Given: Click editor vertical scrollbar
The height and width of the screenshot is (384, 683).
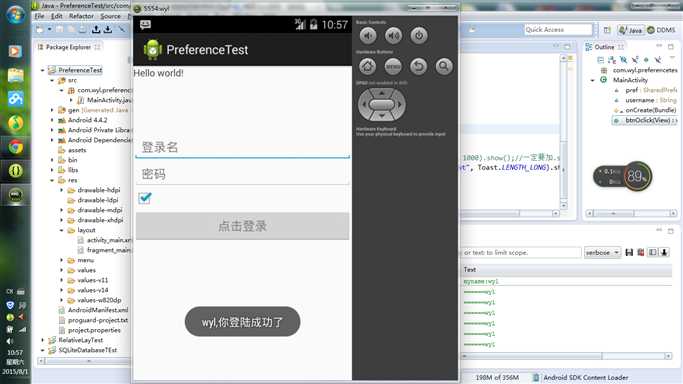Looking at the screenshot, I should click(564, 131).
